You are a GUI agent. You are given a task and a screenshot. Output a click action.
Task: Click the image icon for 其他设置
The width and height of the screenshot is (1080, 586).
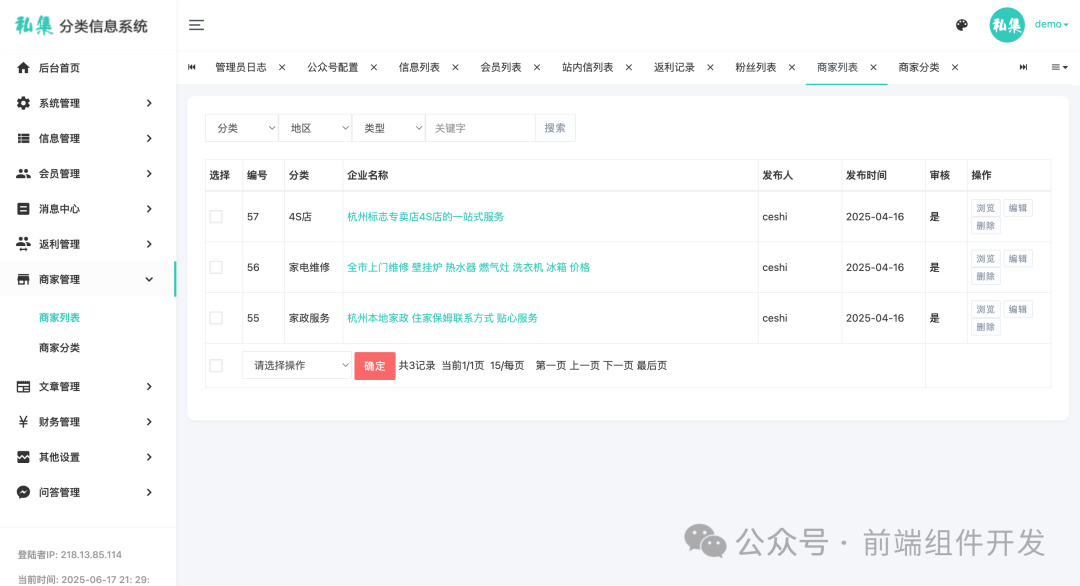[23, 457]
